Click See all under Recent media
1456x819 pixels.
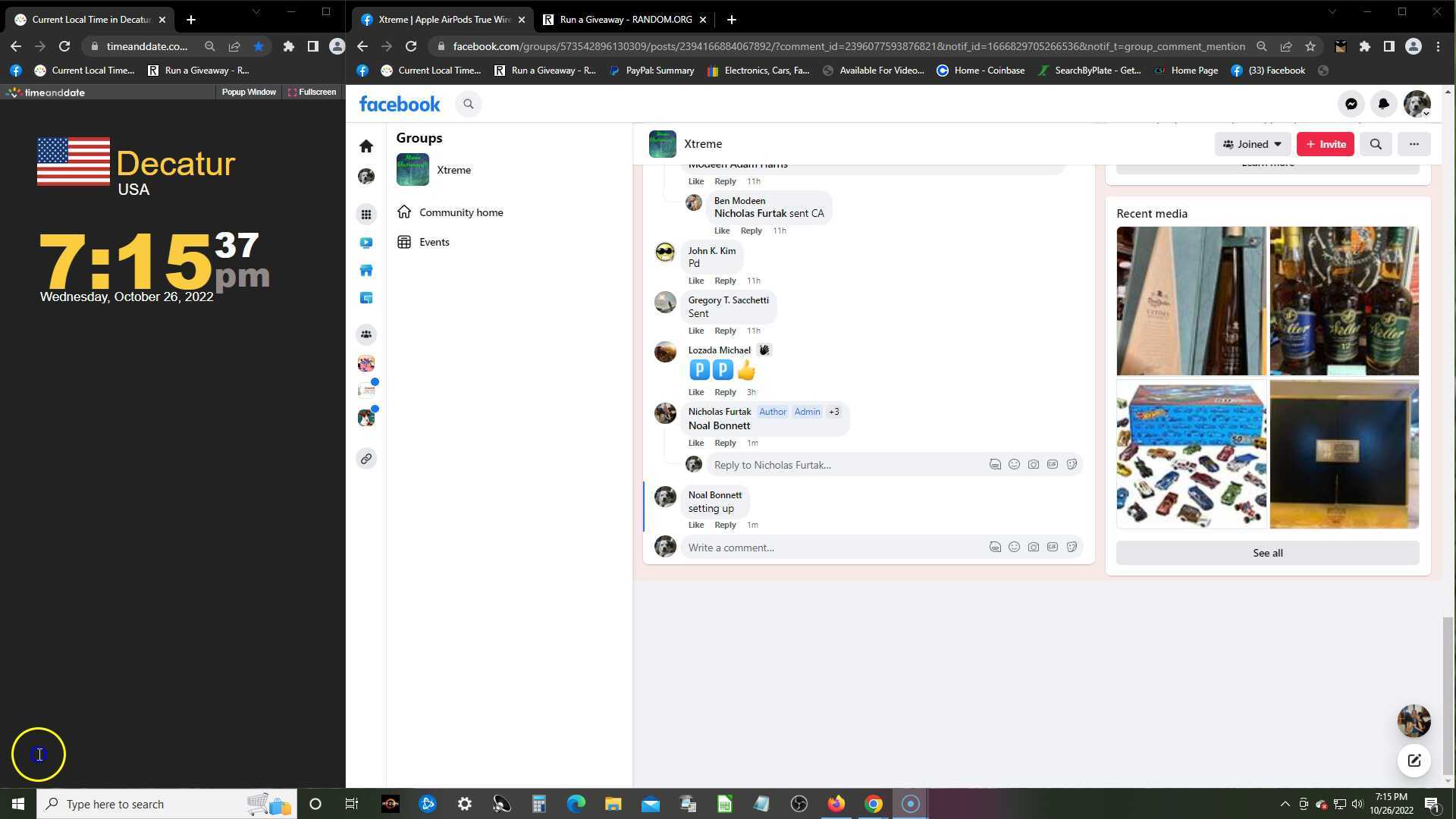(x=1267, y=553)
